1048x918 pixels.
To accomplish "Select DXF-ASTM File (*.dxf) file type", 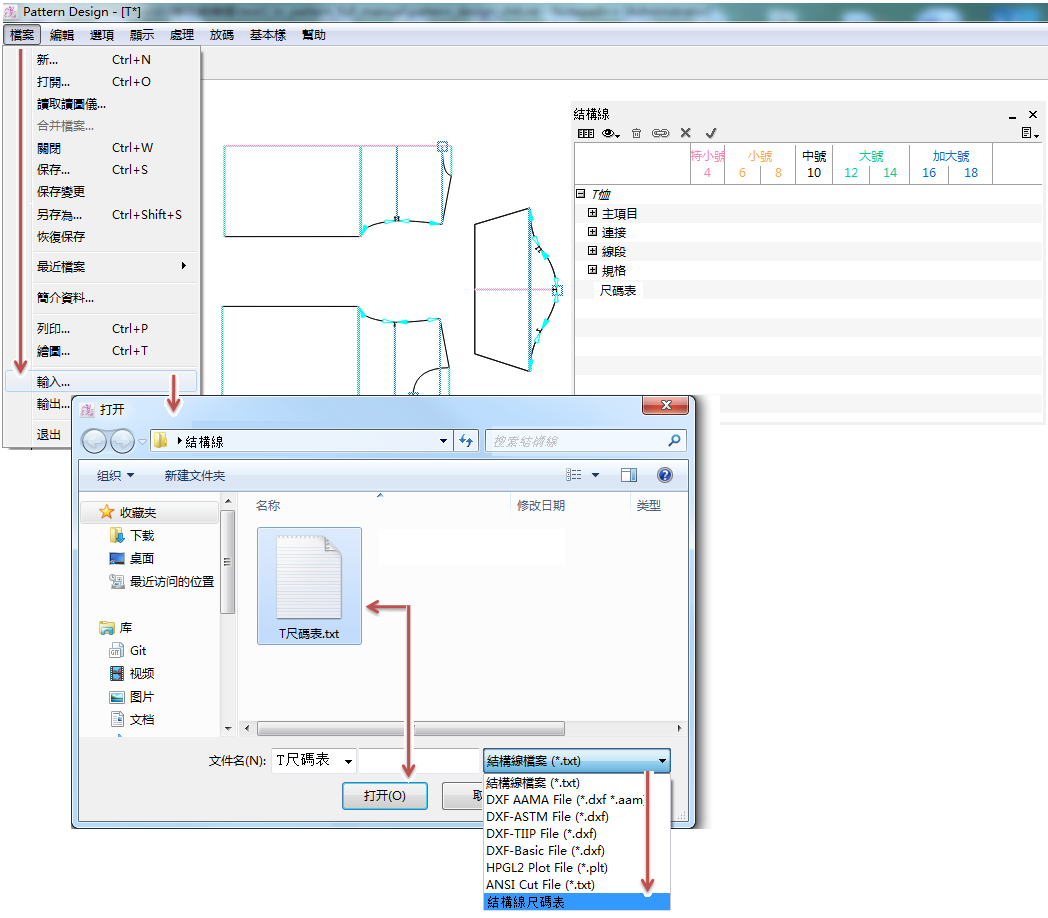I will (576, 816).
